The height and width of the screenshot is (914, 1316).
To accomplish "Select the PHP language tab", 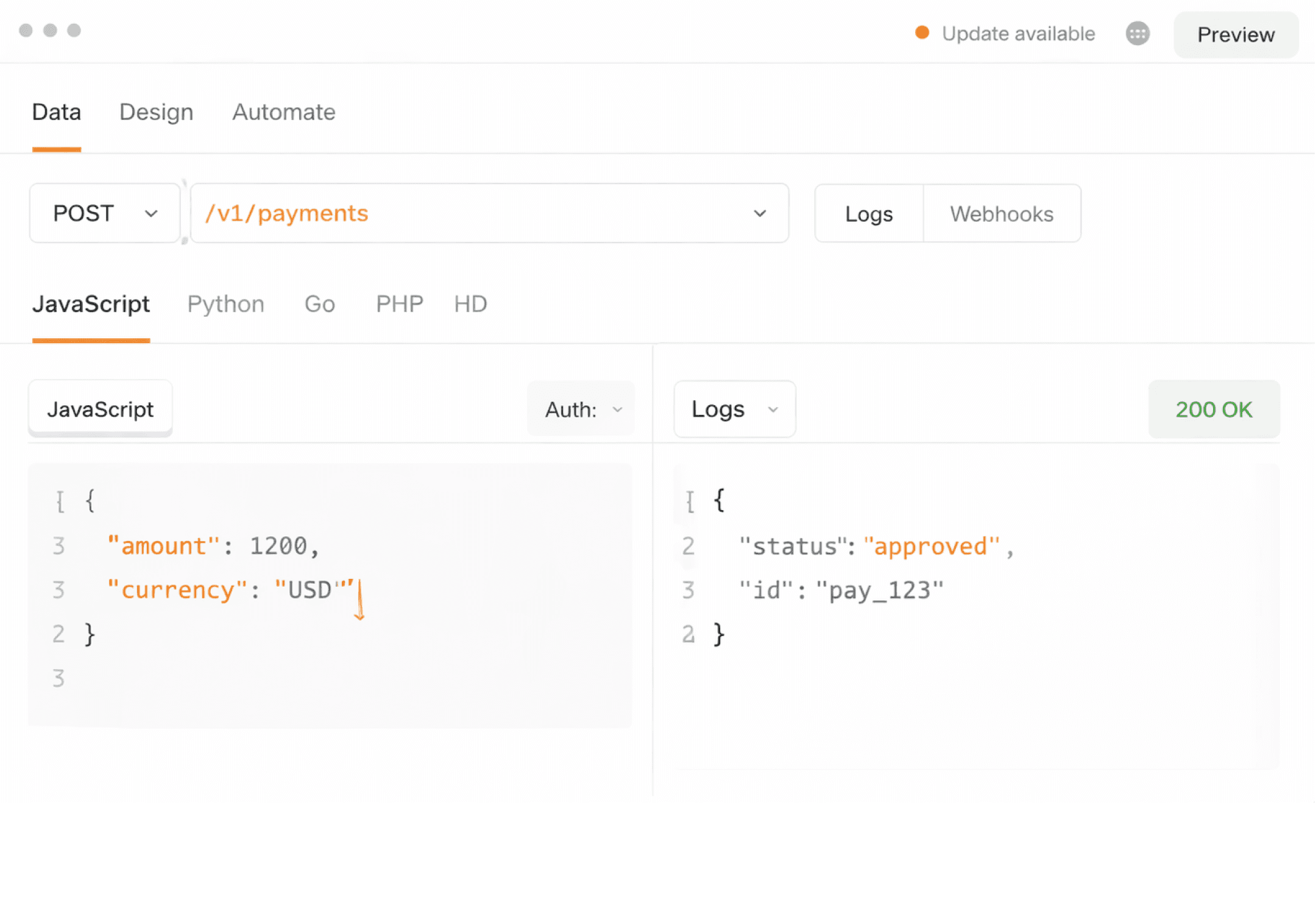I will click(399, 304).
